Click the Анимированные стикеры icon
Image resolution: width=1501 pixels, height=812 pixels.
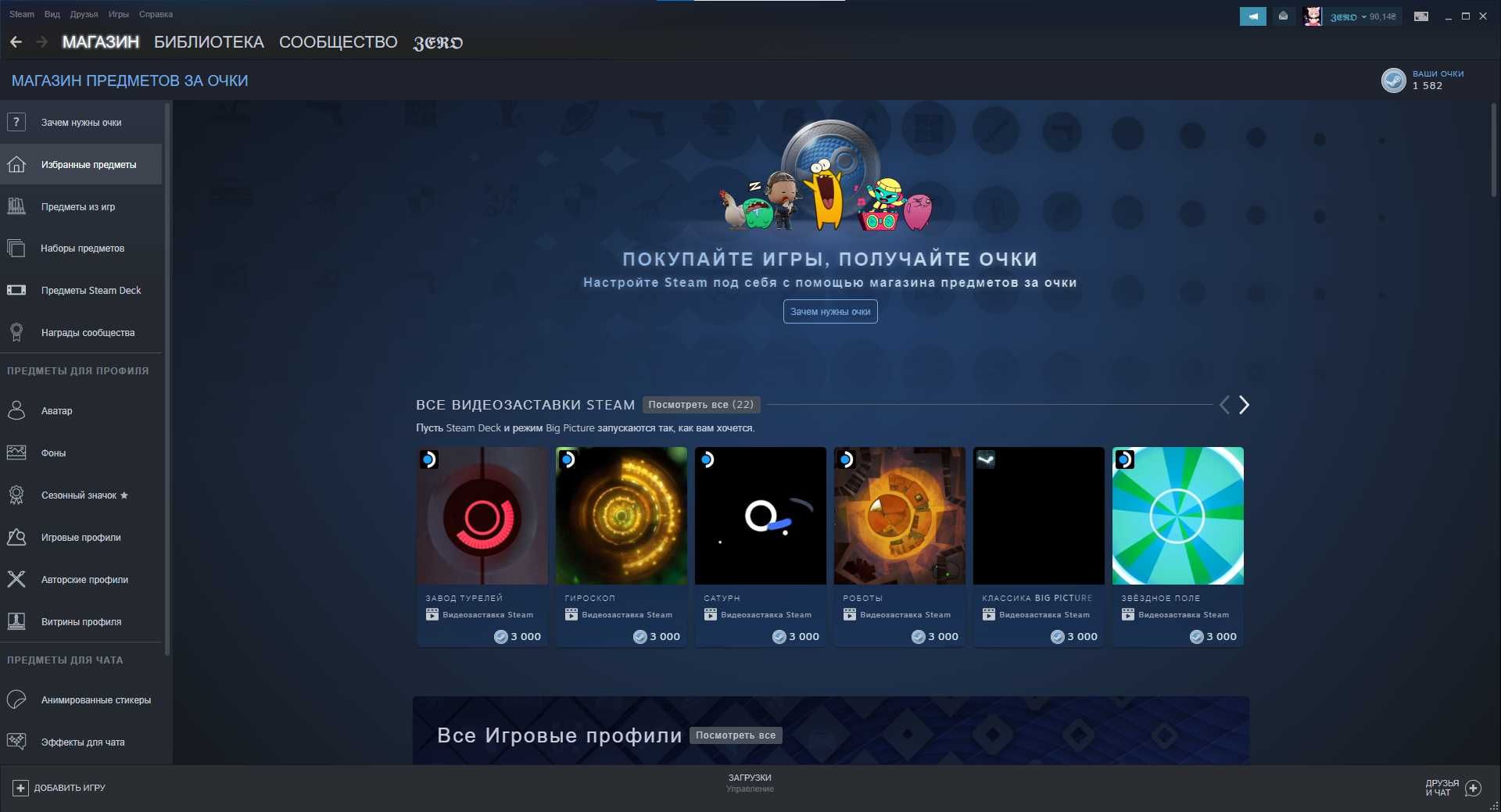16,699
